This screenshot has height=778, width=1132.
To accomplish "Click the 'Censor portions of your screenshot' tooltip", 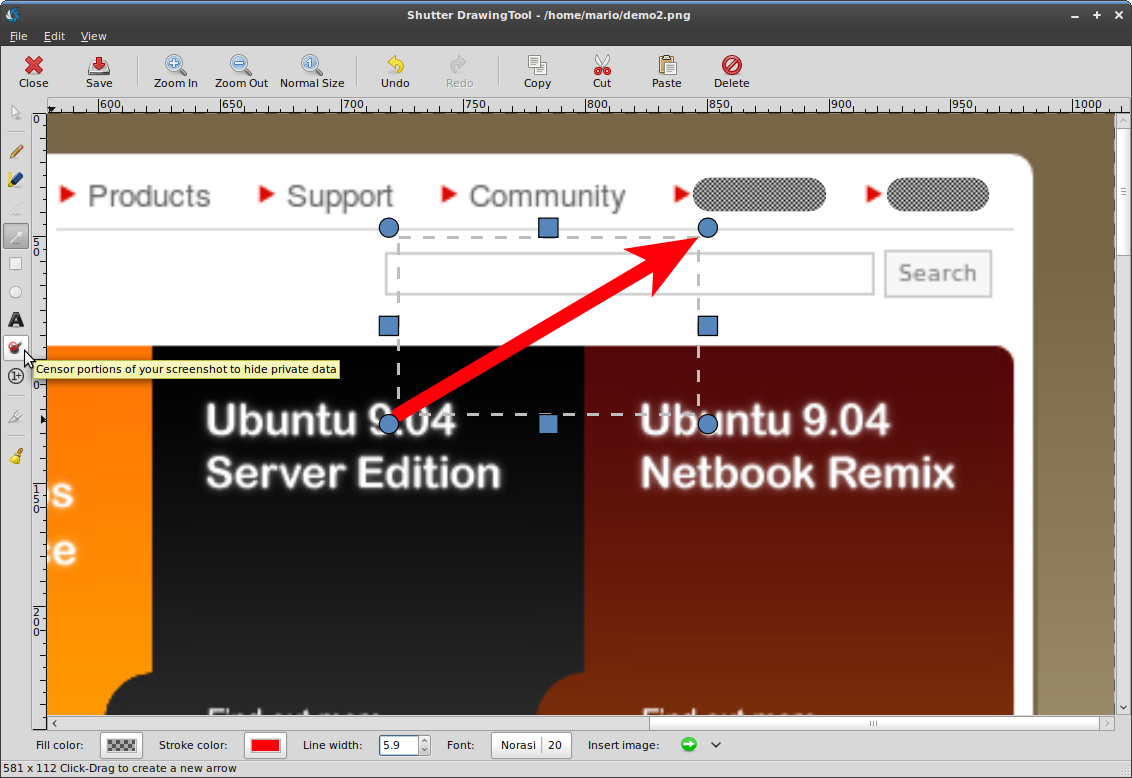I will (186, 370).
